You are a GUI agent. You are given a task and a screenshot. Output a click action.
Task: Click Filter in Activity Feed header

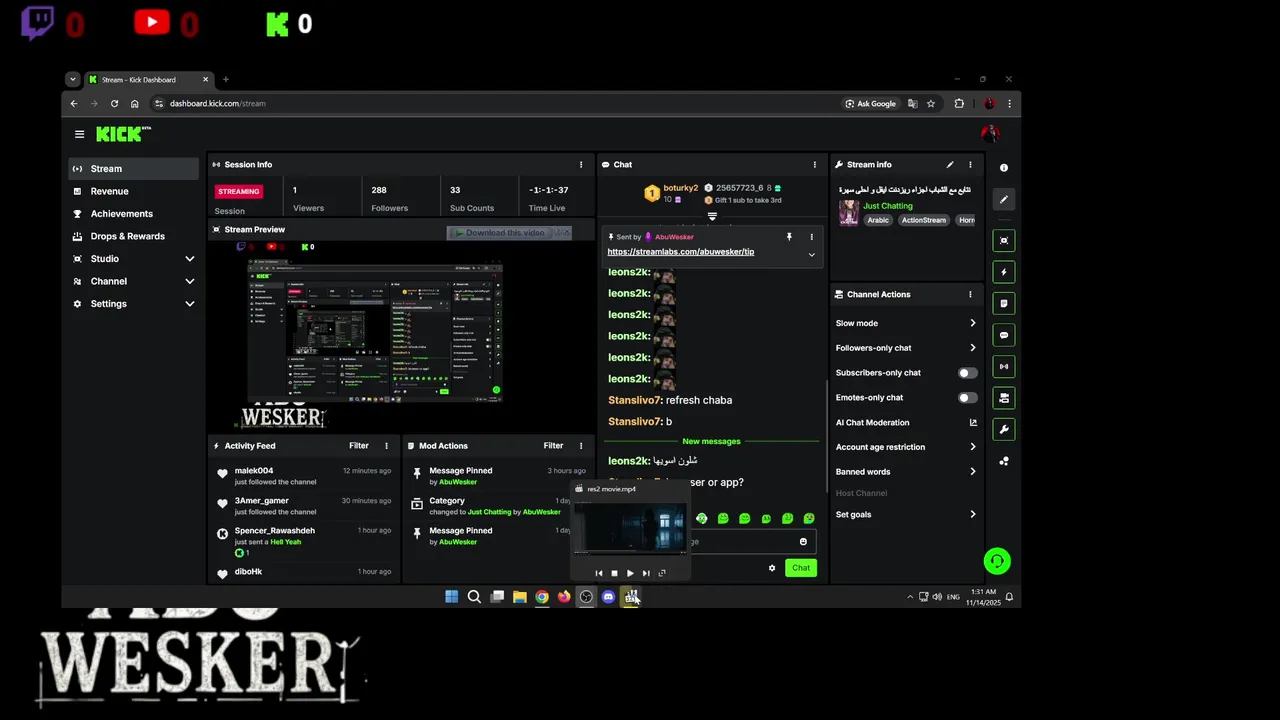[x=359, y=446]
